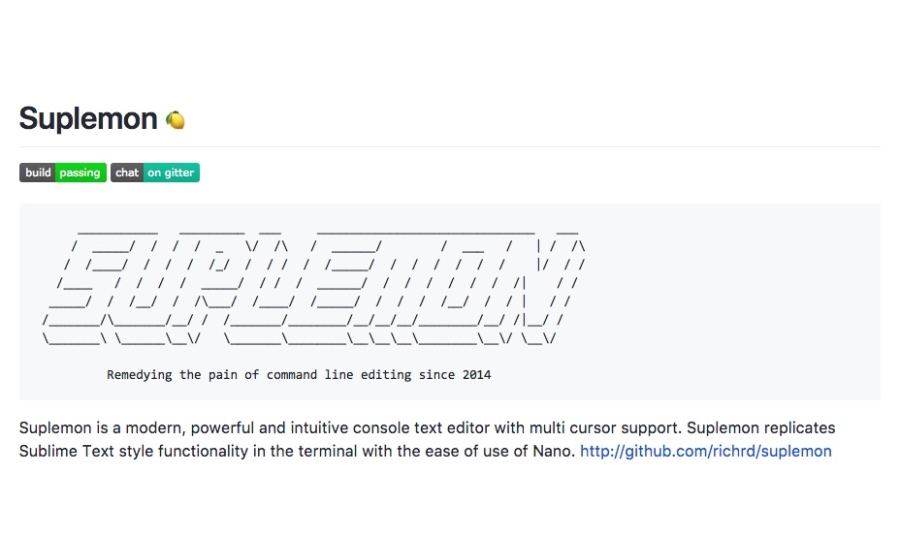Click the teal "on gitter" badge section
Viewport: 900px width, 537px height.
(x=171, y=173)
